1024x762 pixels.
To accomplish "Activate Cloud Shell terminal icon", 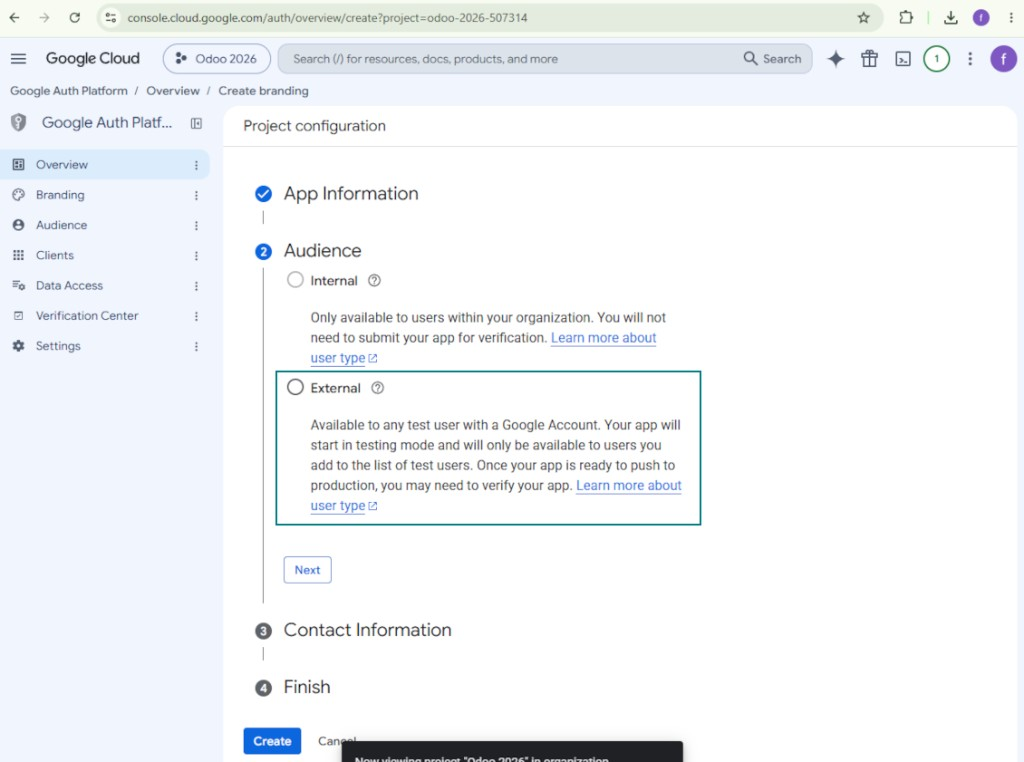I will (903, 59).
